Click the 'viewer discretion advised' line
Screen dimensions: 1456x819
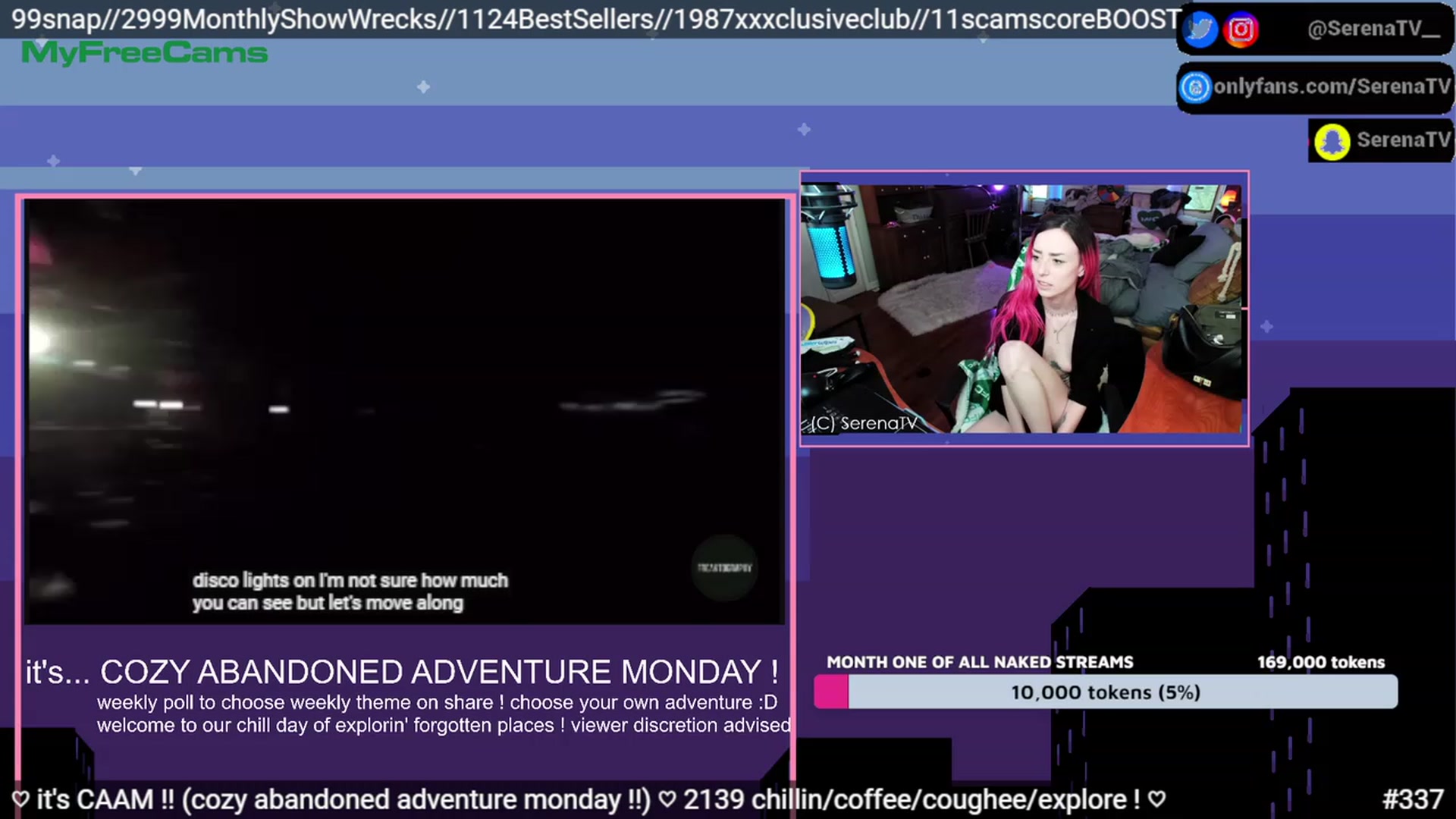(x=444, y=725)
